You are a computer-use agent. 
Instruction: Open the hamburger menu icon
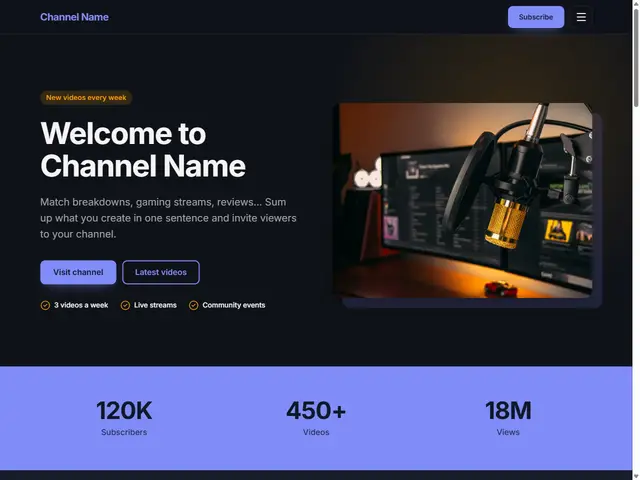(581, 17)
